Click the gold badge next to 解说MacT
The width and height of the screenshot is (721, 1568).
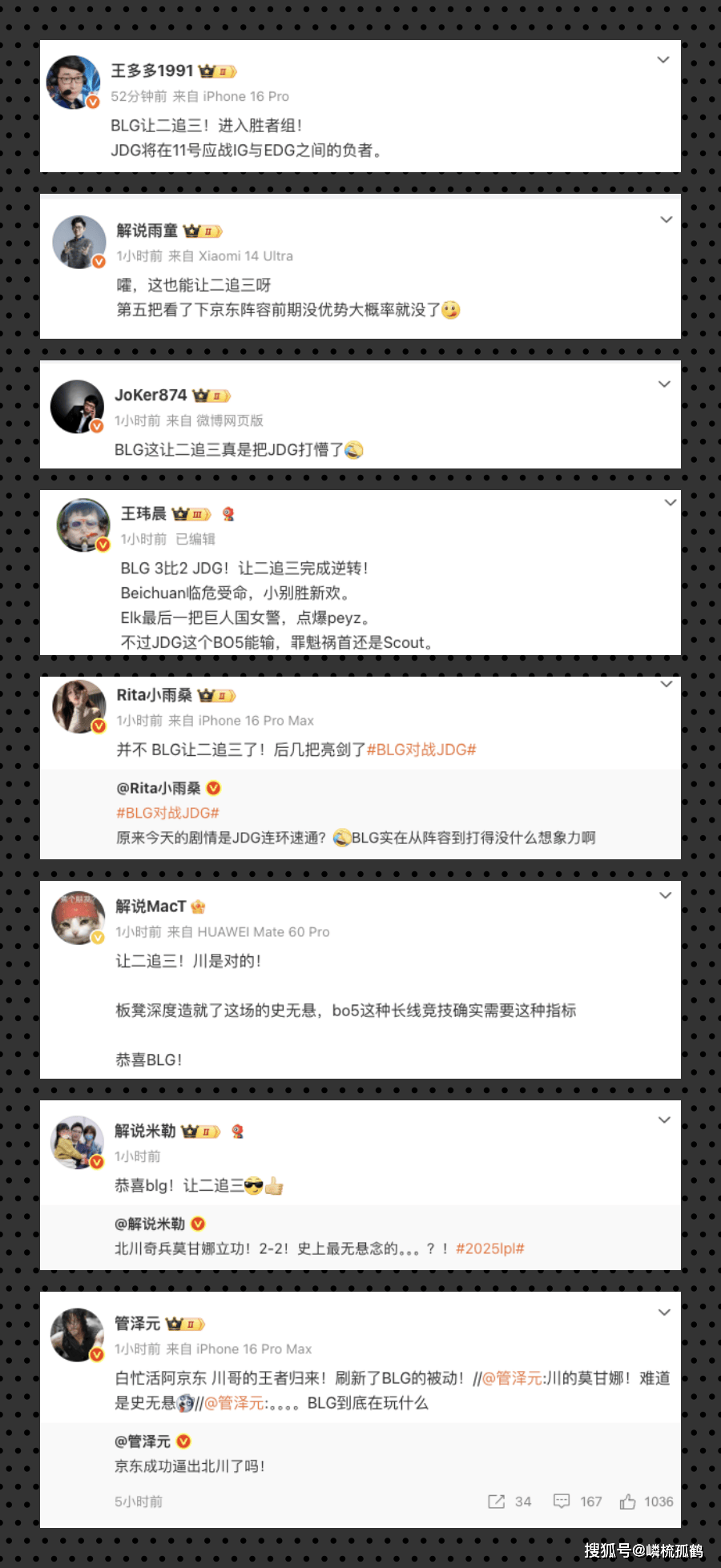click(198, 907)
